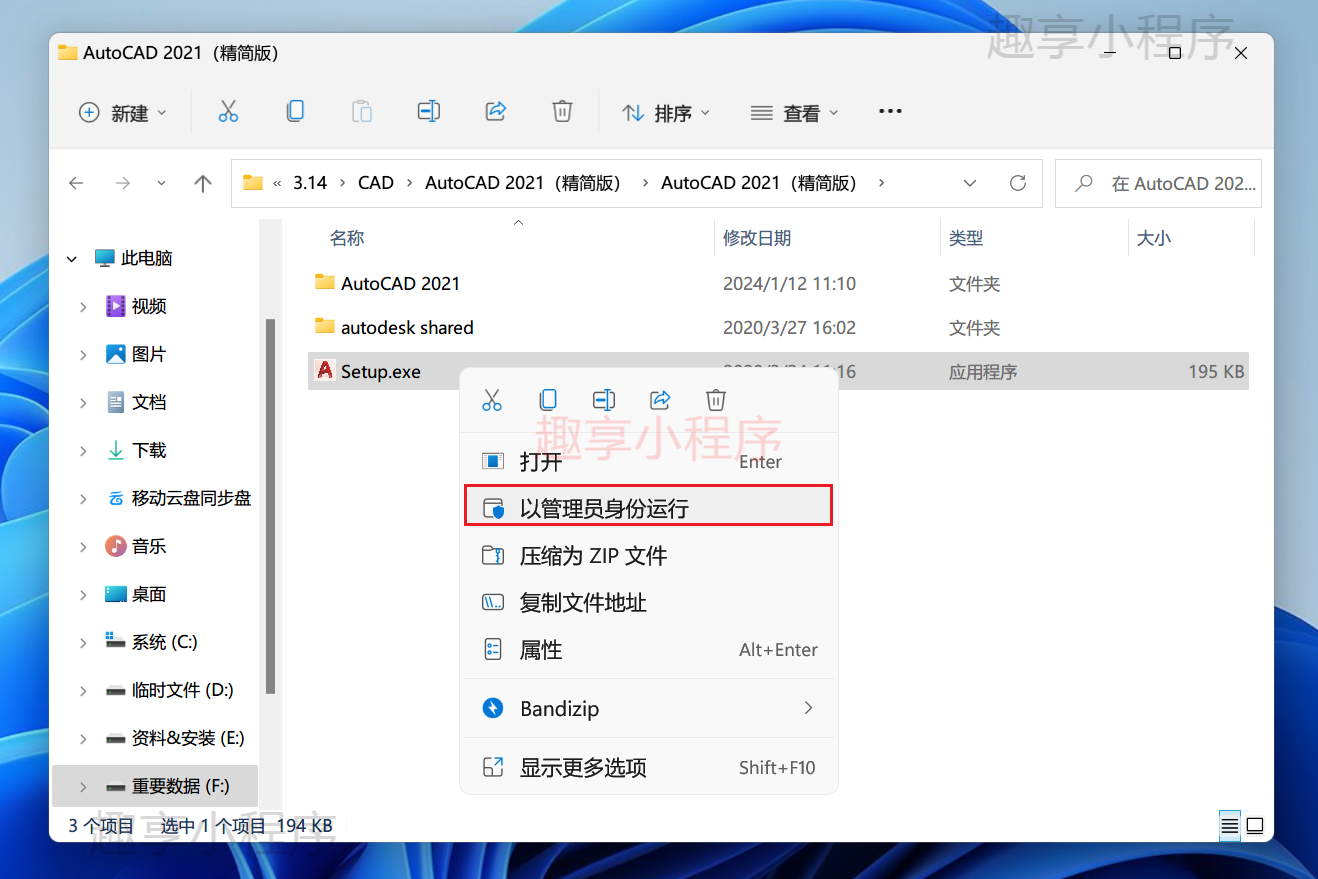Screen dimensions: 1318x879
Task: Sort by the 大小 column header
Action: [1154, 237]
